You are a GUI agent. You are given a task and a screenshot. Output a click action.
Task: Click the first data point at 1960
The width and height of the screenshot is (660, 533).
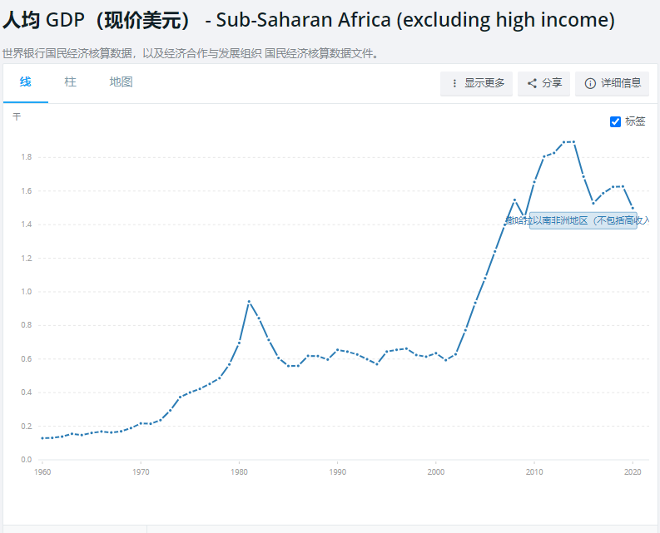(x=42, y=438)
